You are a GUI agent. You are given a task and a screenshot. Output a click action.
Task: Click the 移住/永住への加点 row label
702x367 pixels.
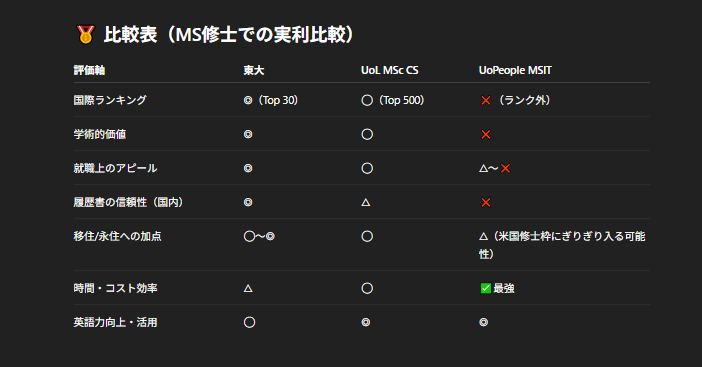coord(117,236)
